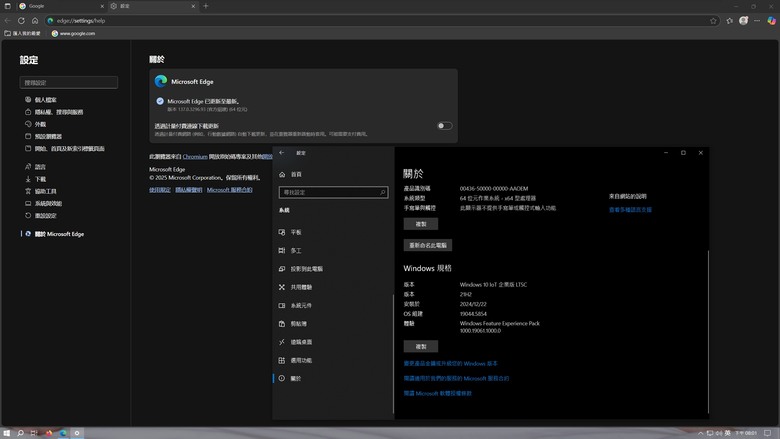The image size is (780, 439).
Task: Open taskbar search magnifier
Action: 20,433
